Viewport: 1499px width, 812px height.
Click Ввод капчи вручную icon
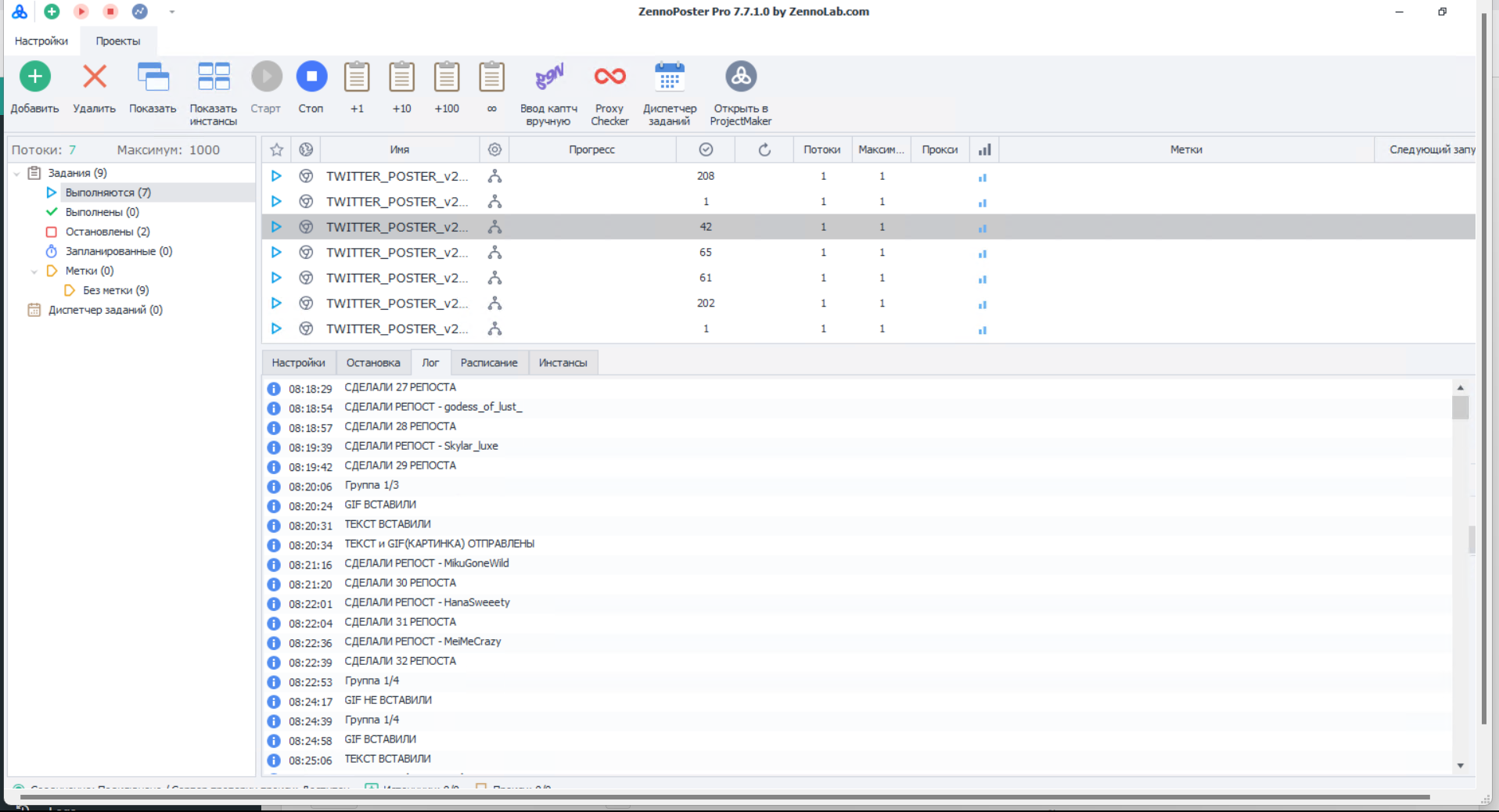pos(548,77)
